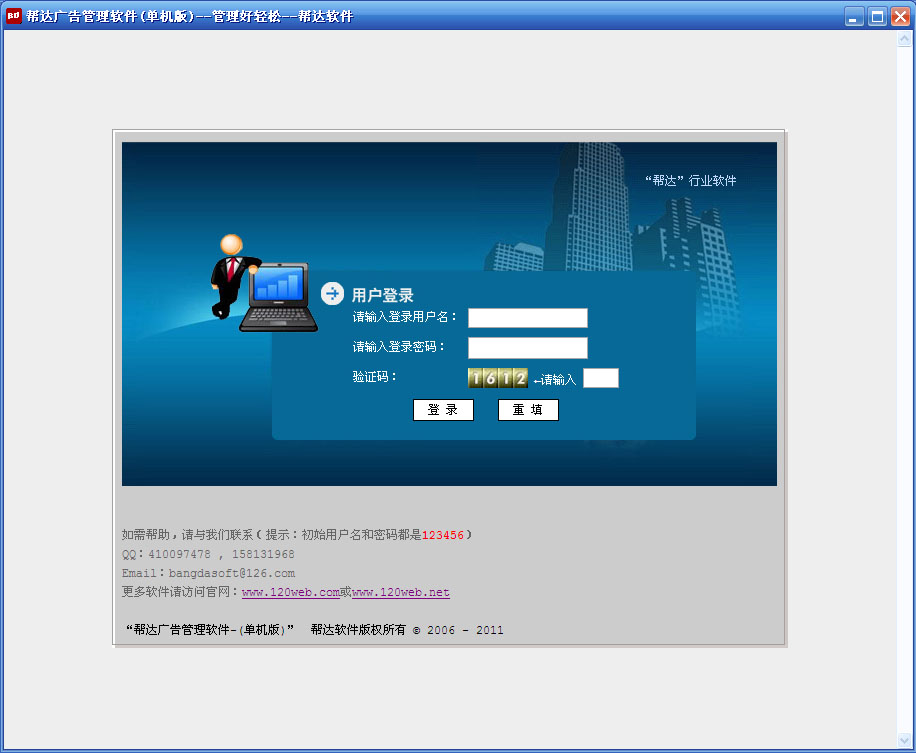The height and width of the screenshot is (753, 916).
Task: Click the scrollbar up arrow
Action: point(904,39)
